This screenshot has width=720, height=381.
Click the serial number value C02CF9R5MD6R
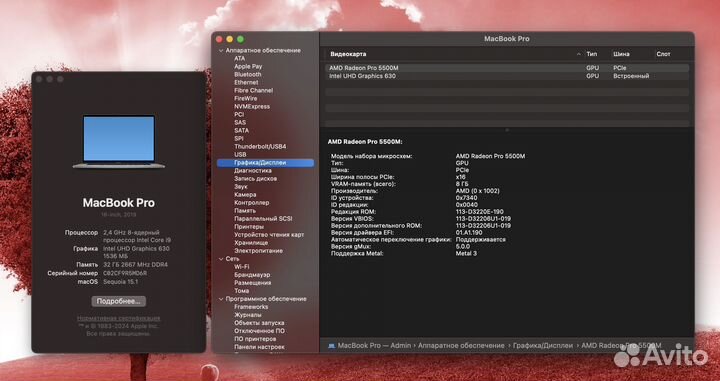pyautogui.click(x=125, y=273)
